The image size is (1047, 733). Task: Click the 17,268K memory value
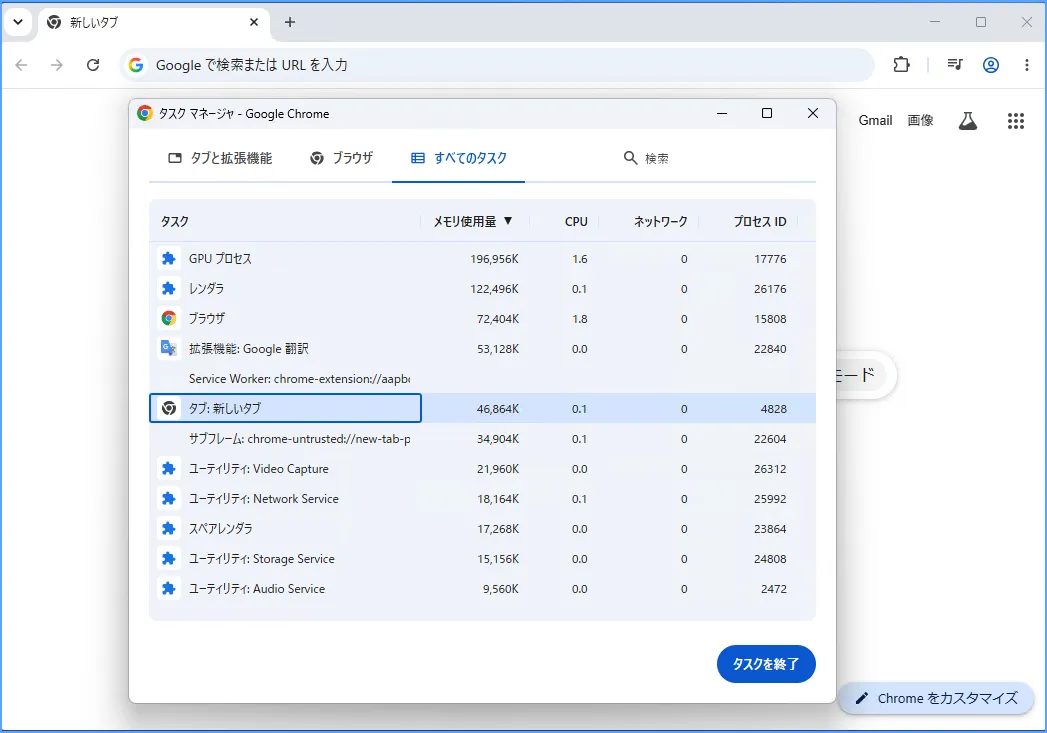coord(497,529)
